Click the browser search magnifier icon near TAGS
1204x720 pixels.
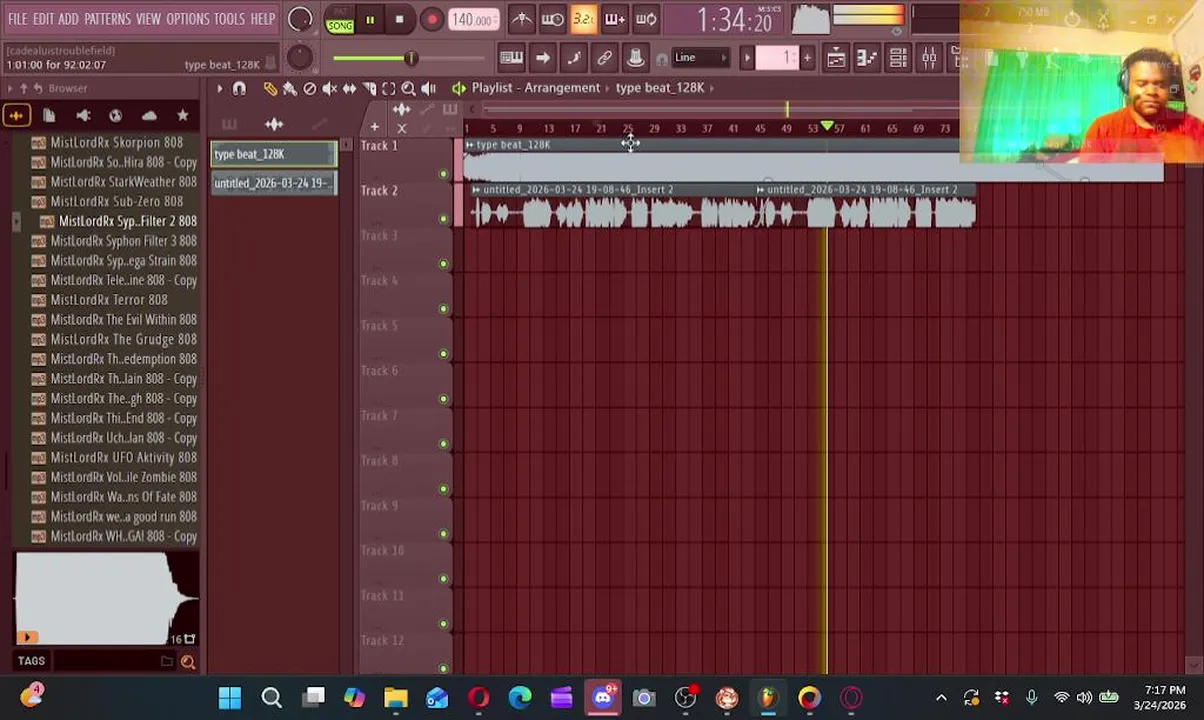pos(187,661)
